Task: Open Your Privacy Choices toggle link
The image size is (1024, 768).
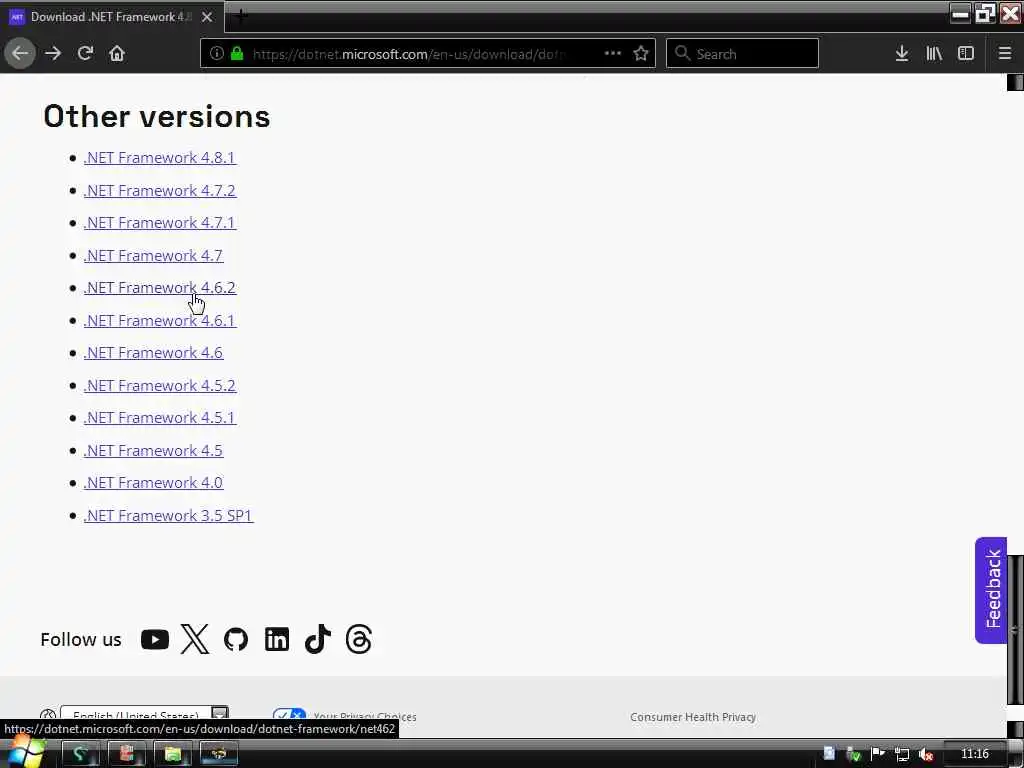Action: pos(345,716)
